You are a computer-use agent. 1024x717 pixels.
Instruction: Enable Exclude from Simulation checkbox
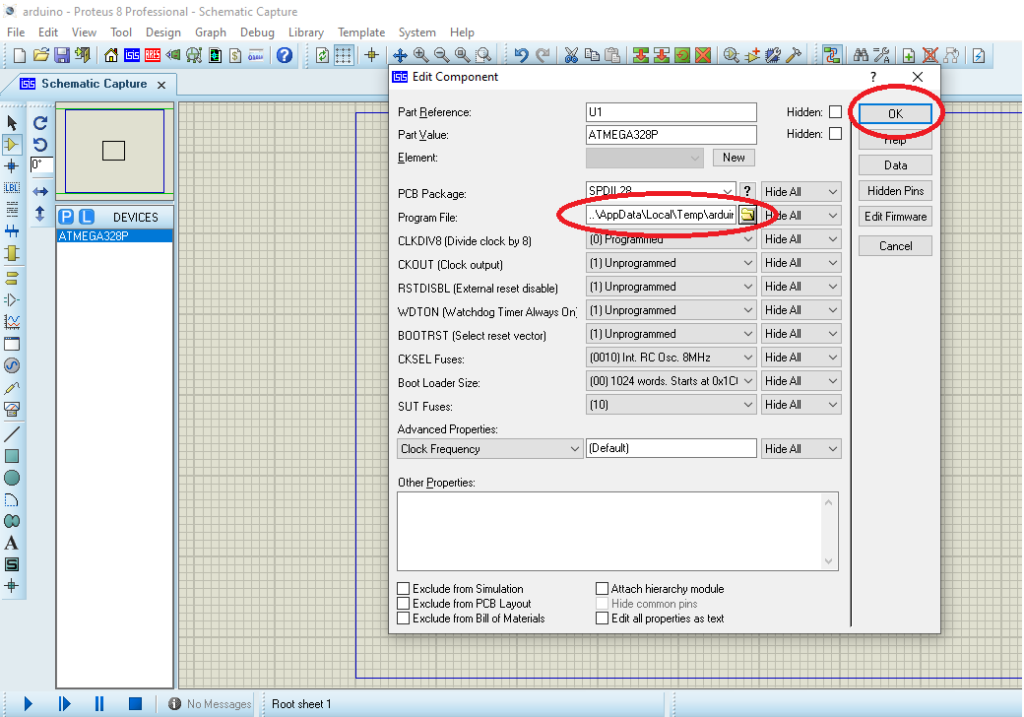(404, 589)
